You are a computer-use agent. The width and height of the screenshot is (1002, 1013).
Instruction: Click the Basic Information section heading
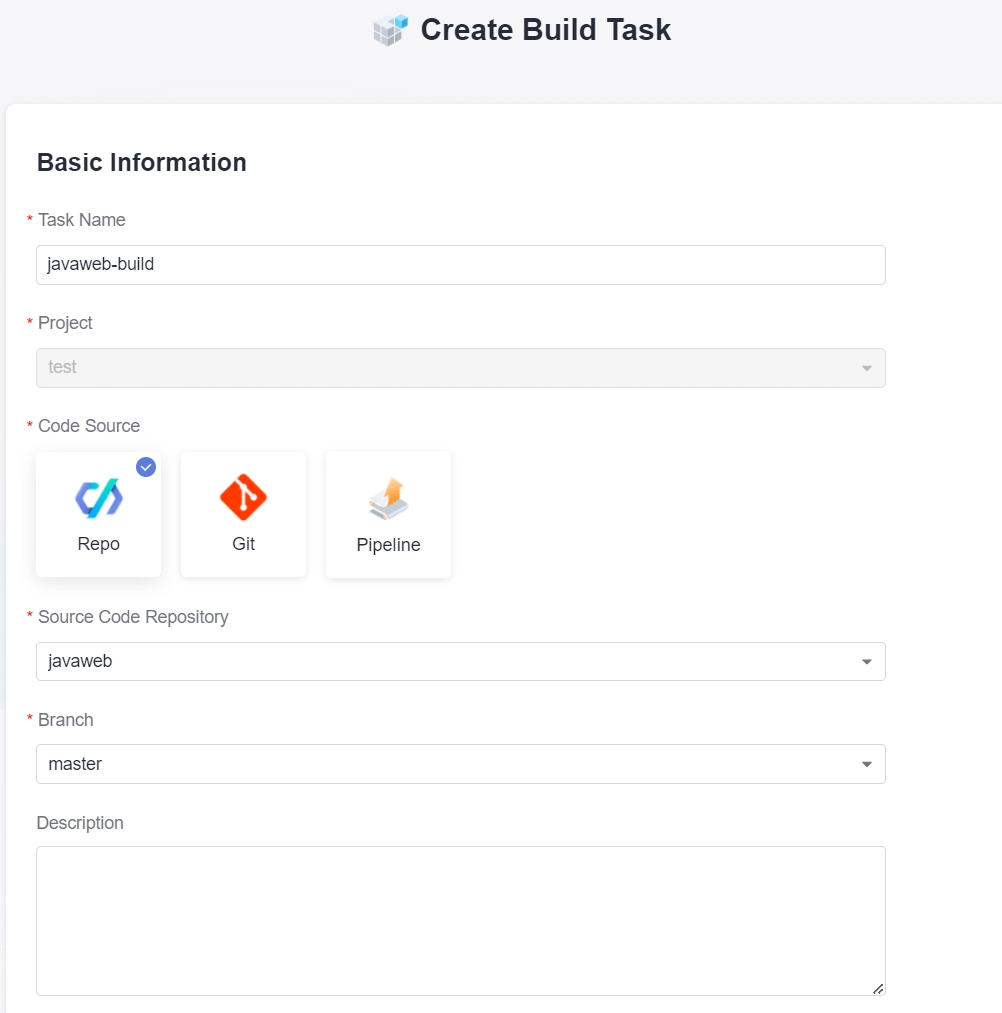tap(142, 163)
